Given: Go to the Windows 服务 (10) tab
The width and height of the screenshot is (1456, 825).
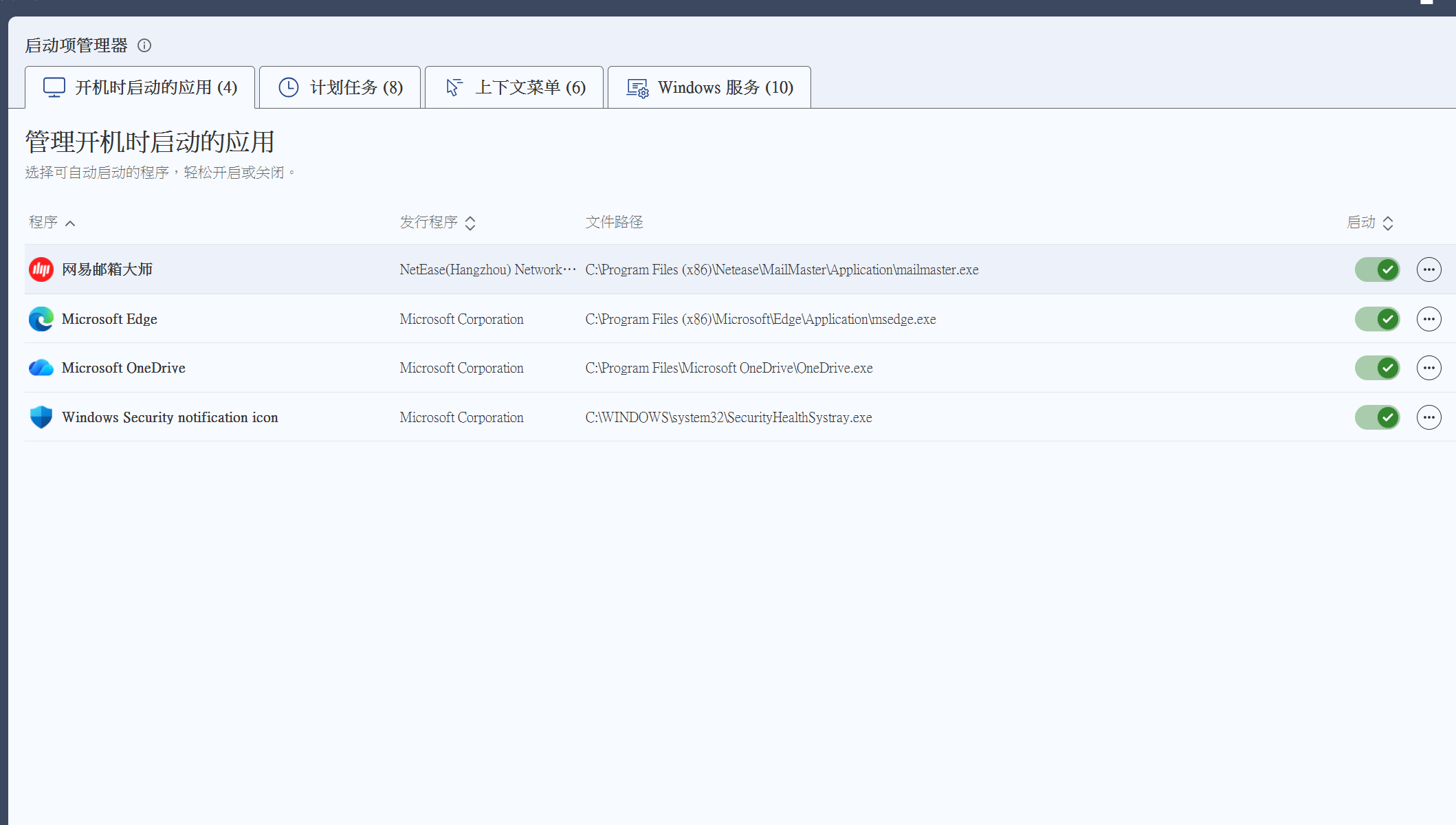Looking at the screenshot, I should tap(709, 87).
